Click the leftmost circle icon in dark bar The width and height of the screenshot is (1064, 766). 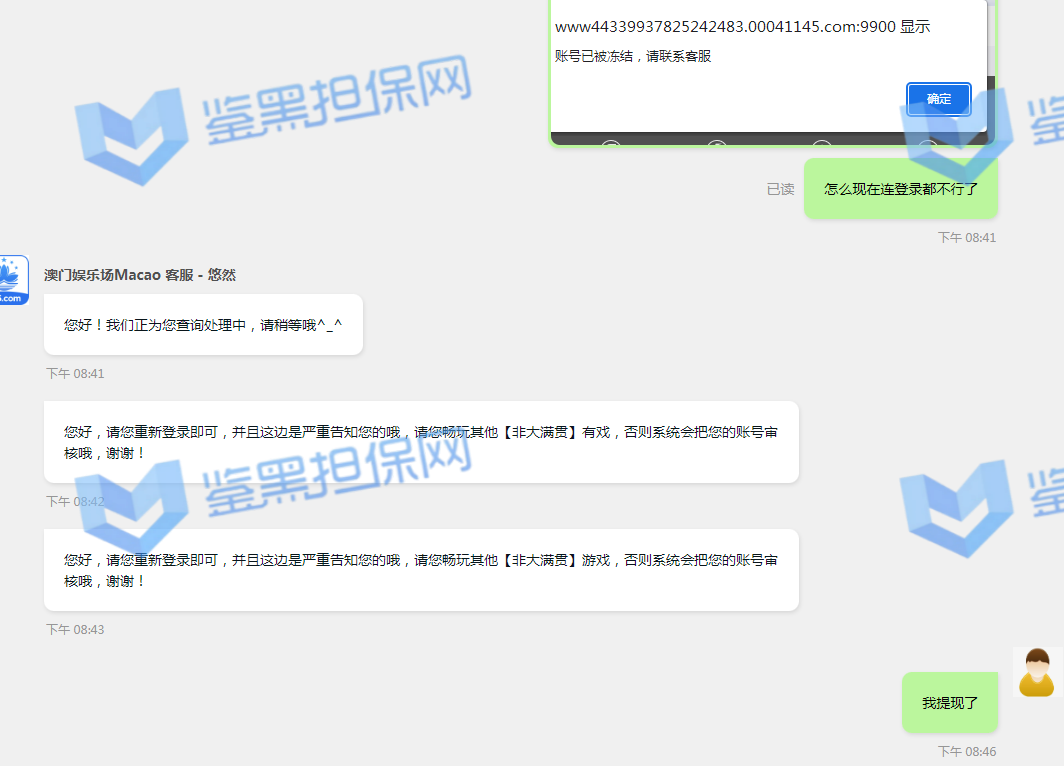pyautogui.click(x=611, y=146)
